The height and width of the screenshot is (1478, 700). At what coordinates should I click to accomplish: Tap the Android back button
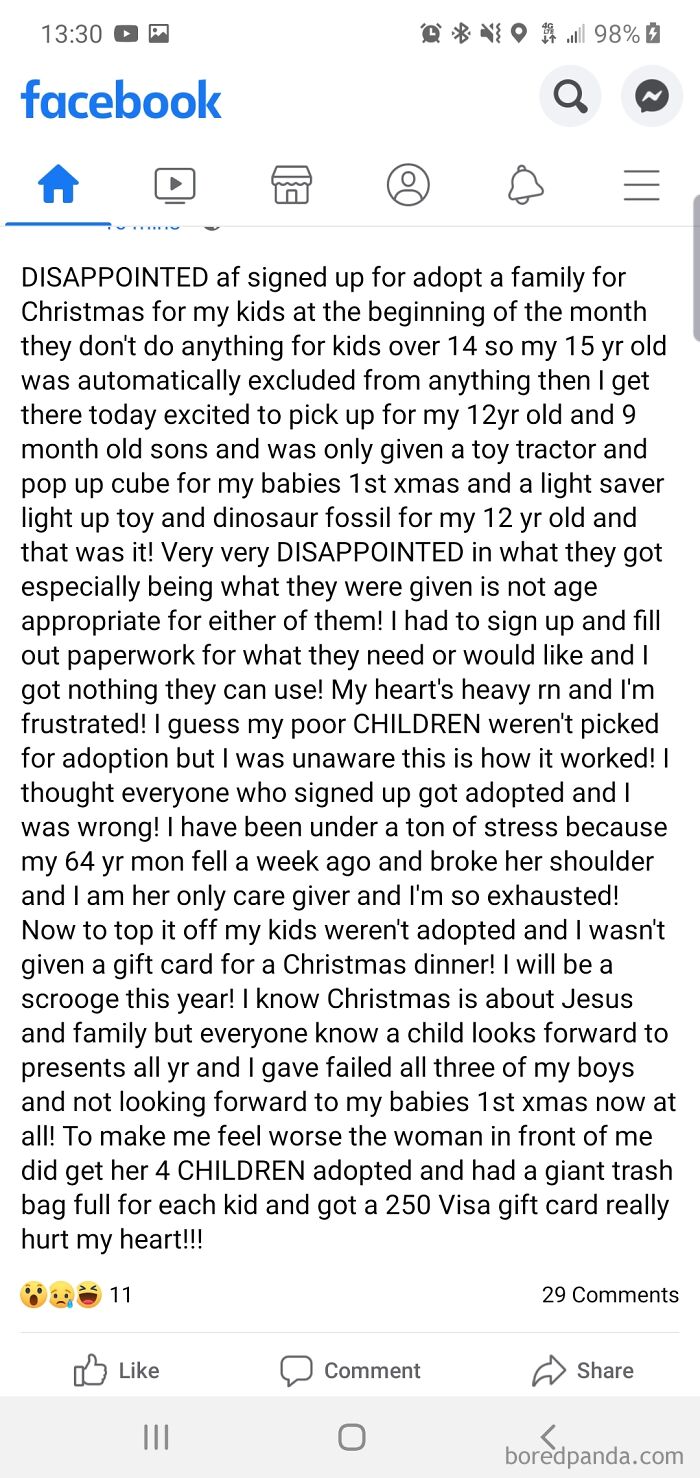coord(545,1436)
